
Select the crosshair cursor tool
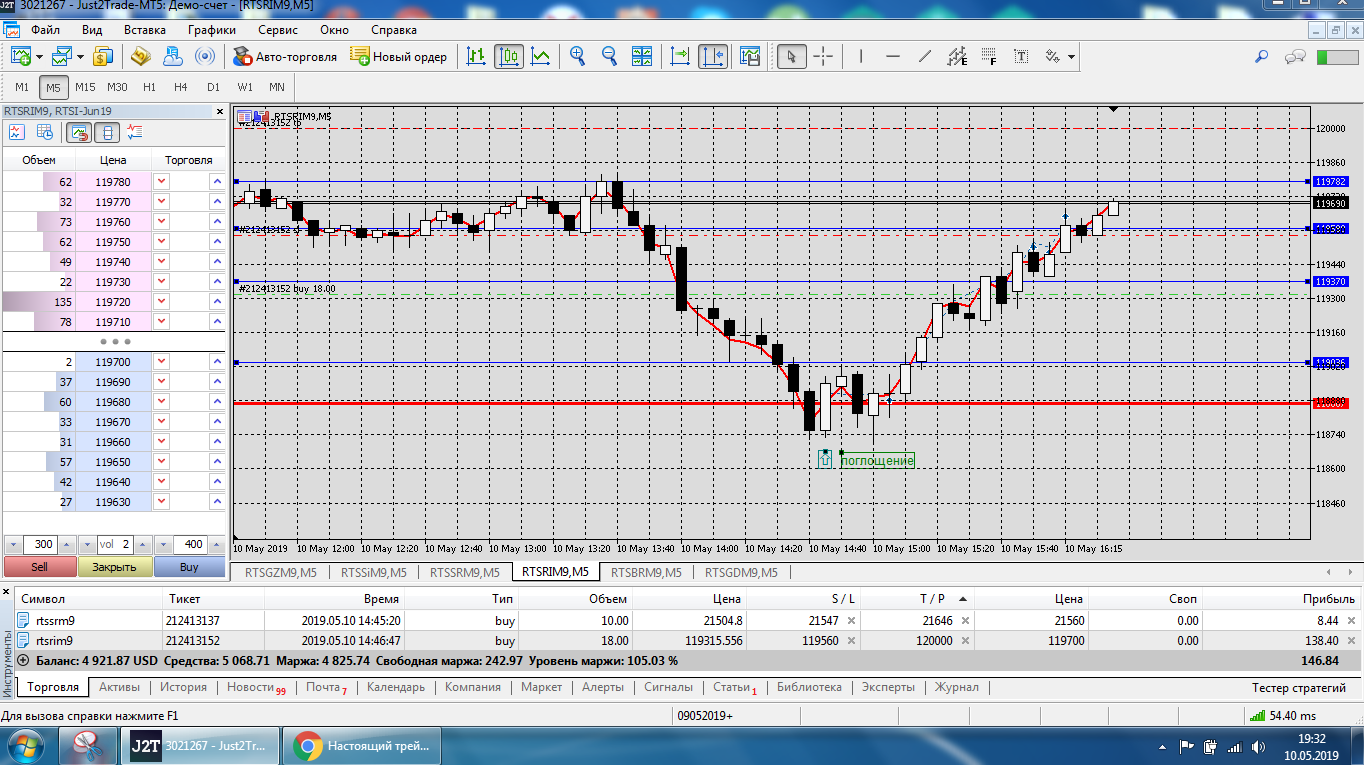823,57
